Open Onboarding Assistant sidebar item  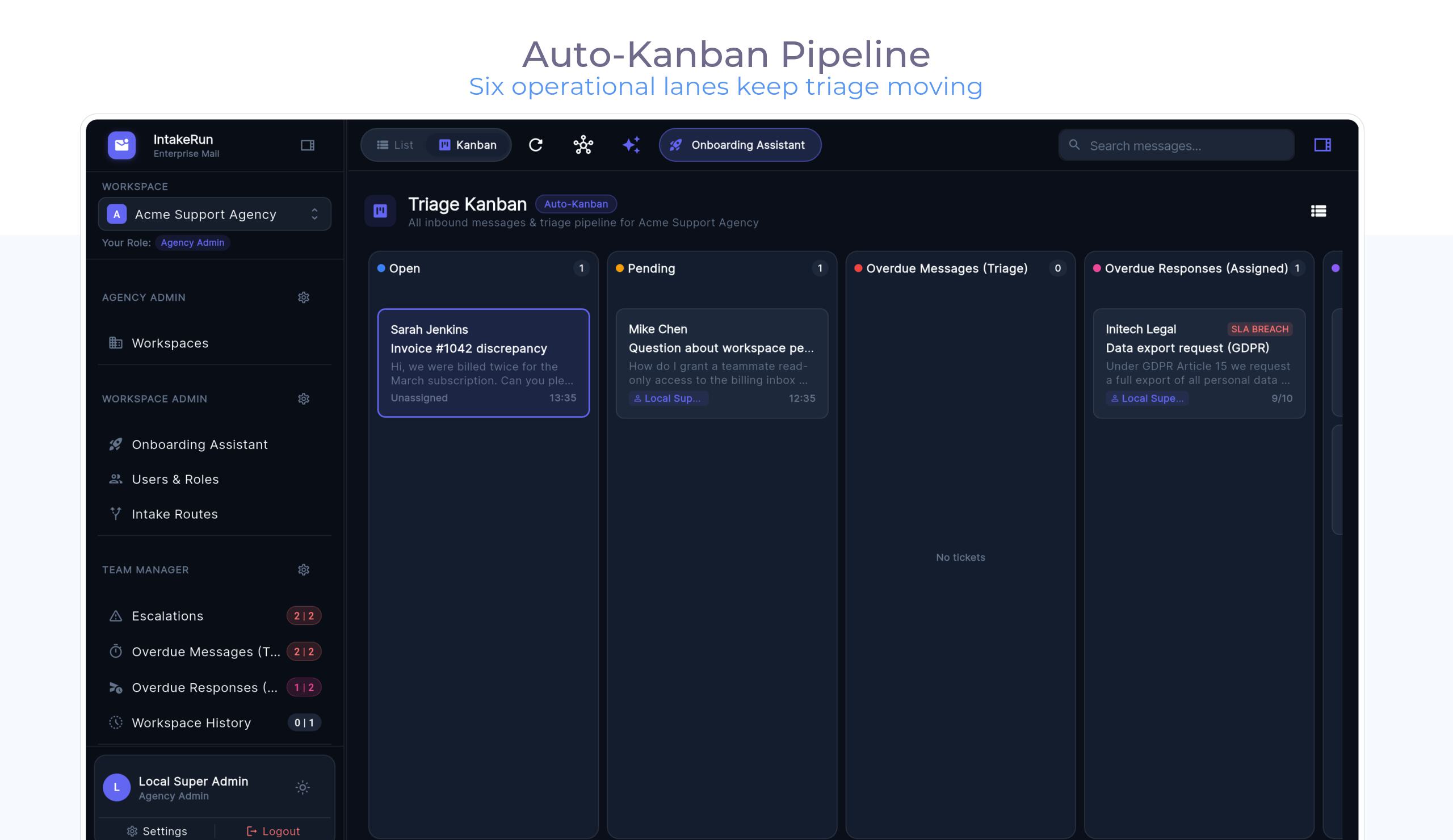215,444
